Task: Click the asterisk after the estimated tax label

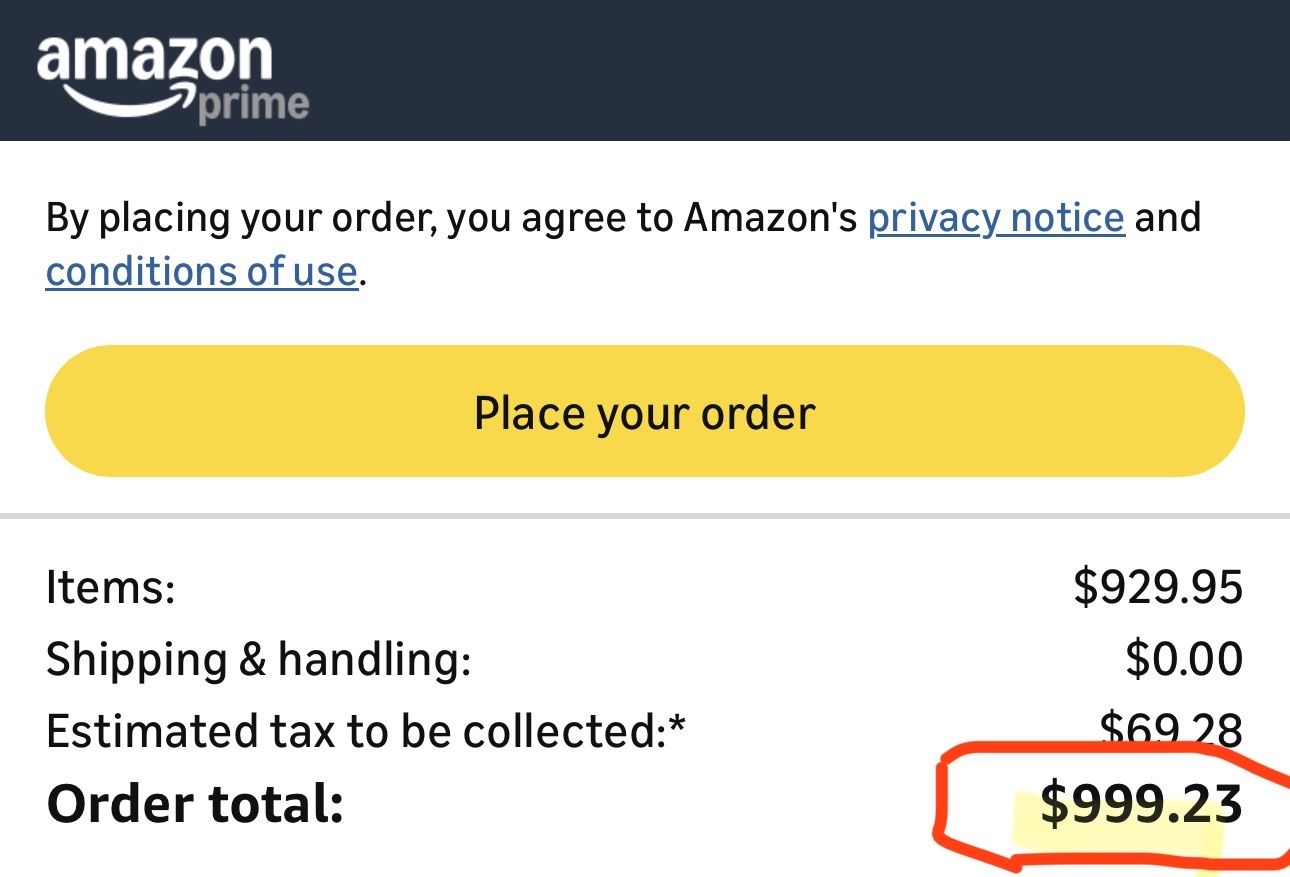Action: [678, 725]
